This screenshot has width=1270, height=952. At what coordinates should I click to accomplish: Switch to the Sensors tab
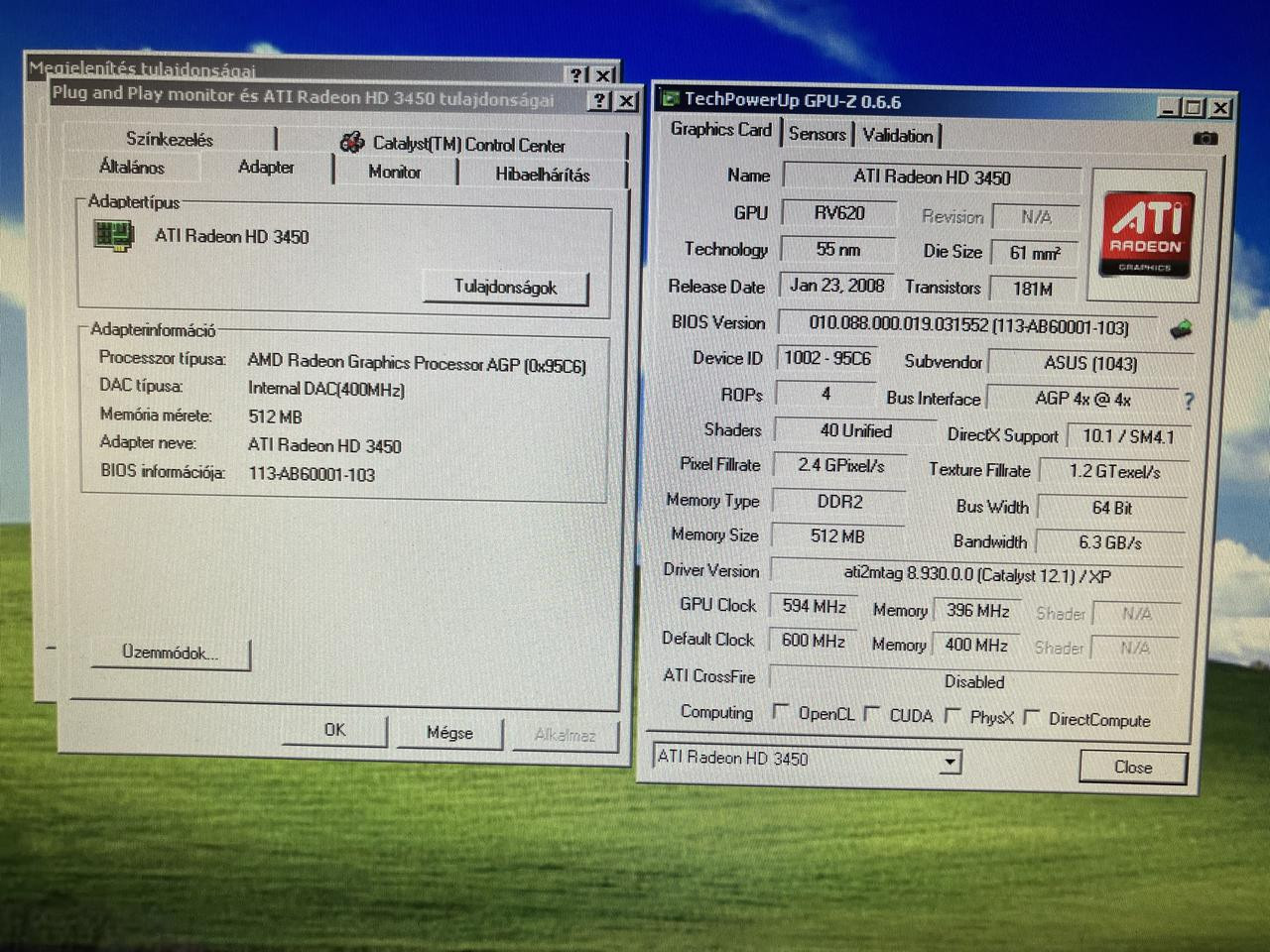point(818,134)
